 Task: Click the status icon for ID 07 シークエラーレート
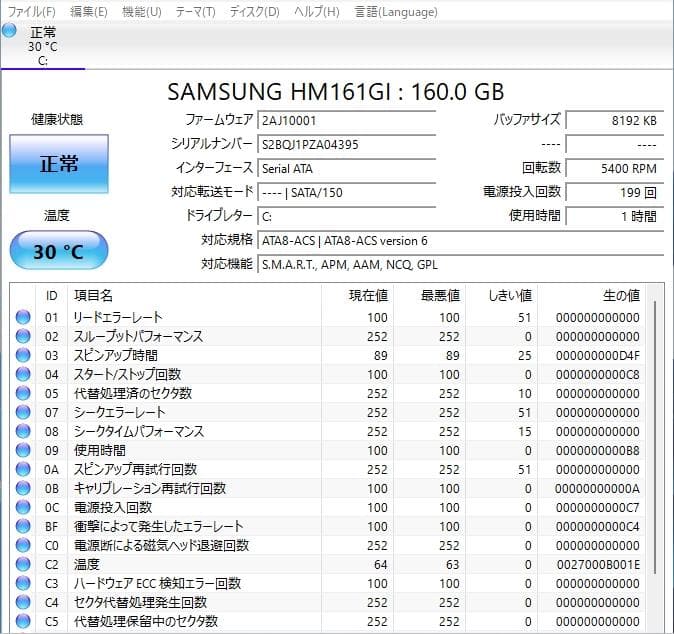coord(23,412)
